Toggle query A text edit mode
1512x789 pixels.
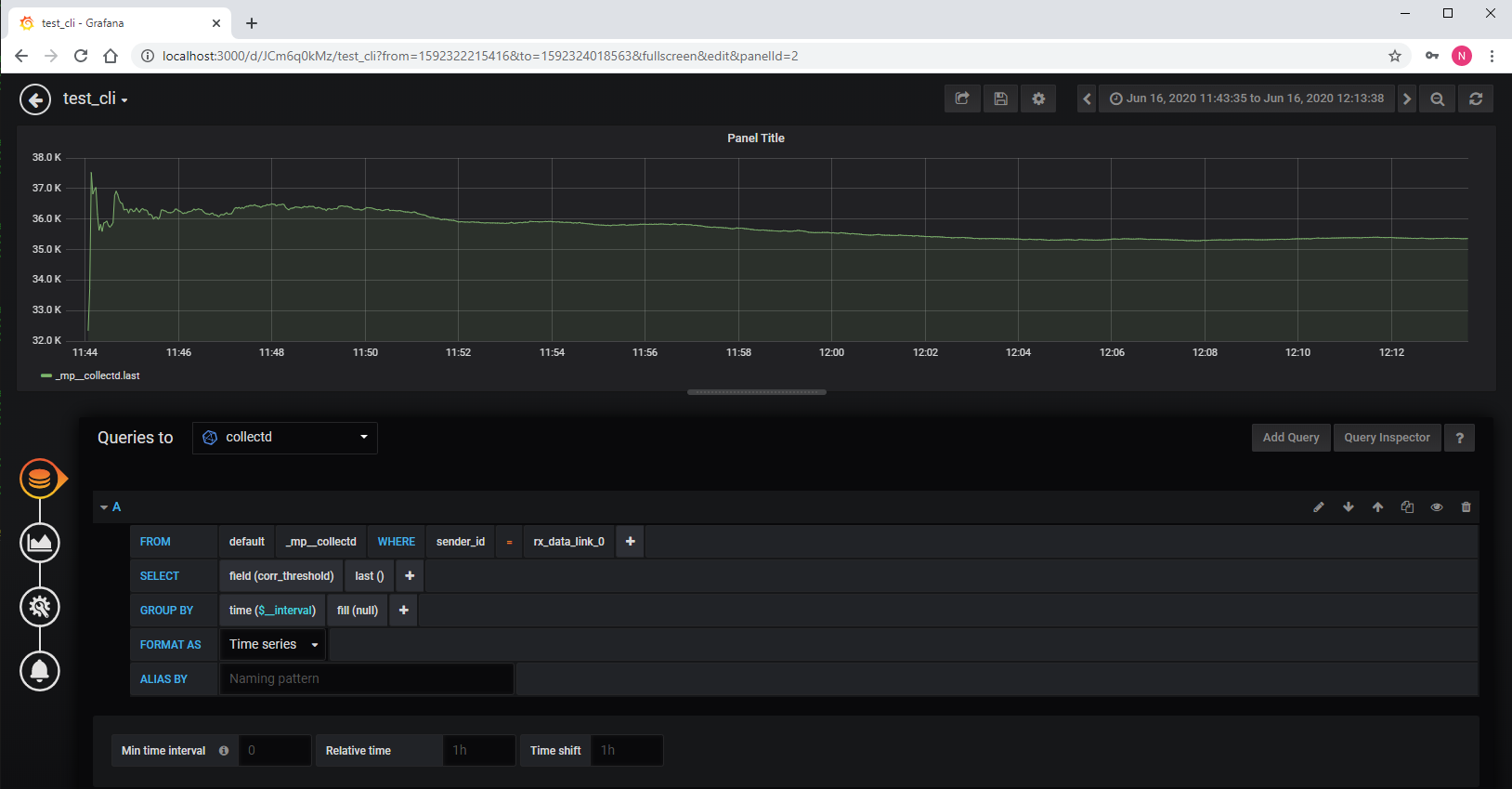coord(1318,507)
